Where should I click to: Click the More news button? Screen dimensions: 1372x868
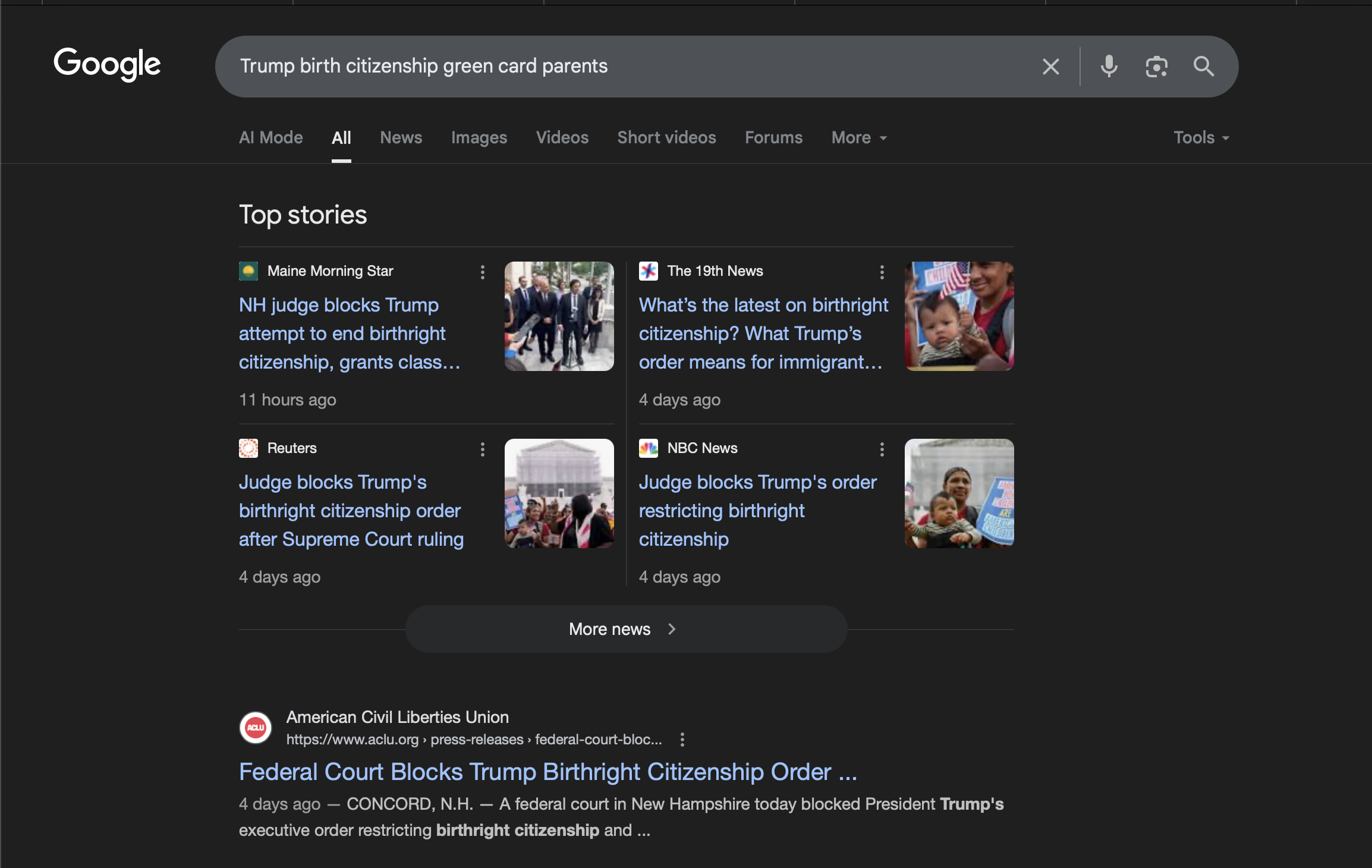[x=627, y=630]
